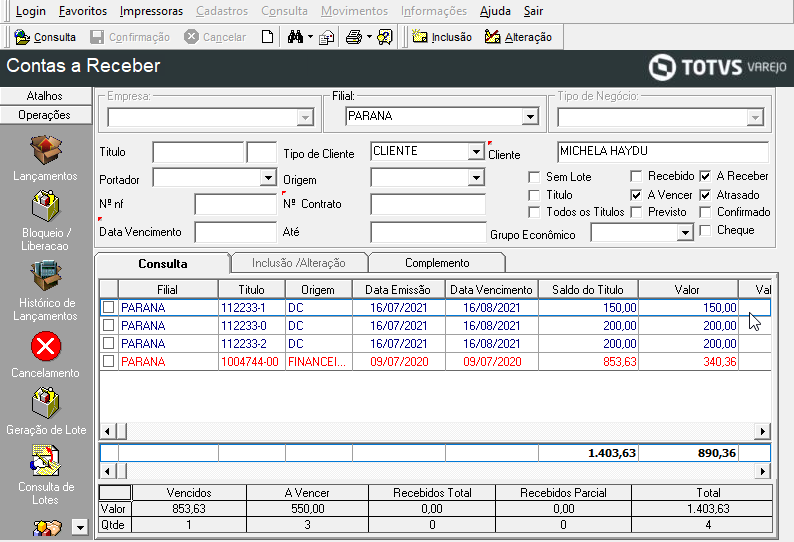Open the Login menu
794x542 pixels.
pyautogui.click(x=30, y=11)
